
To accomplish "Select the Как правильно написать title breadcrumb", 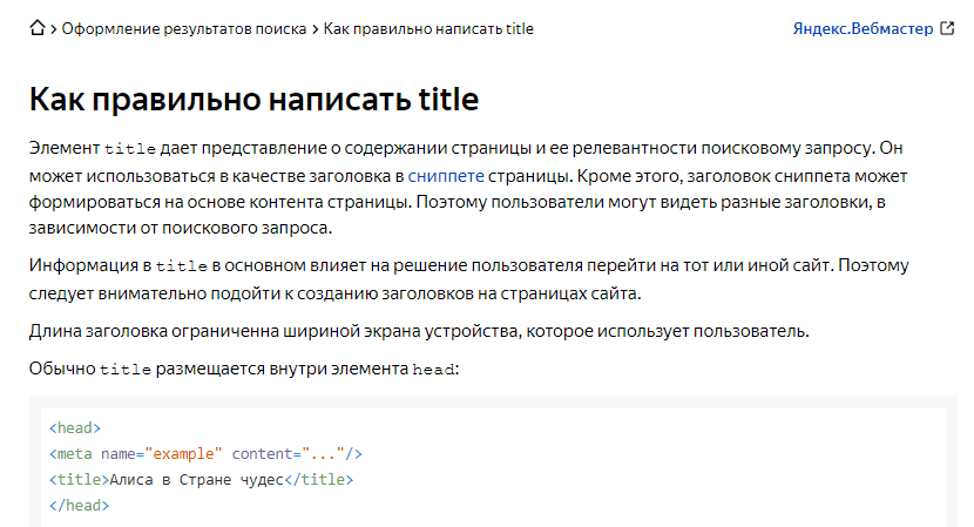I will pyautogui.click(x=428, y=29).
